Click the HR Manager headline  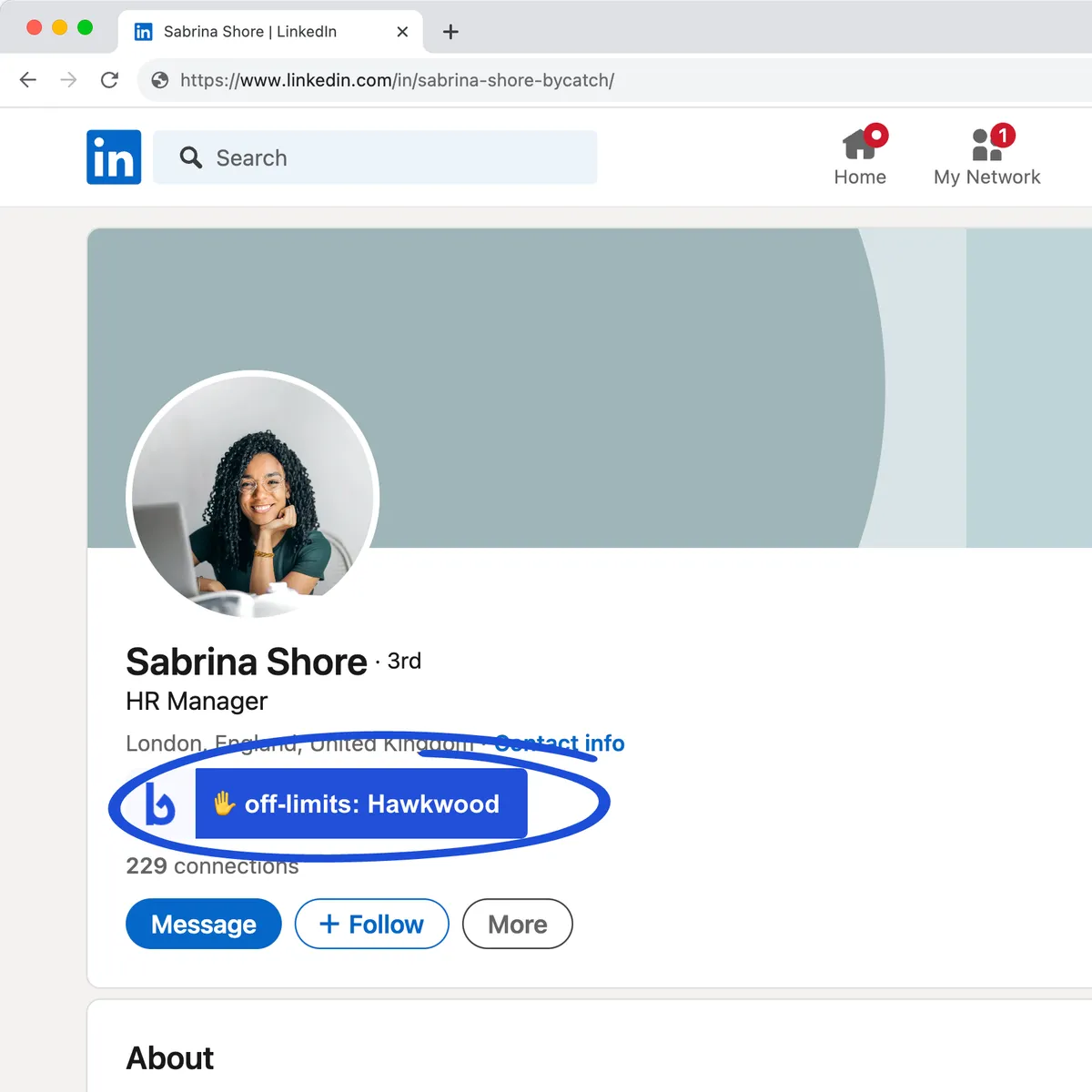197,701
